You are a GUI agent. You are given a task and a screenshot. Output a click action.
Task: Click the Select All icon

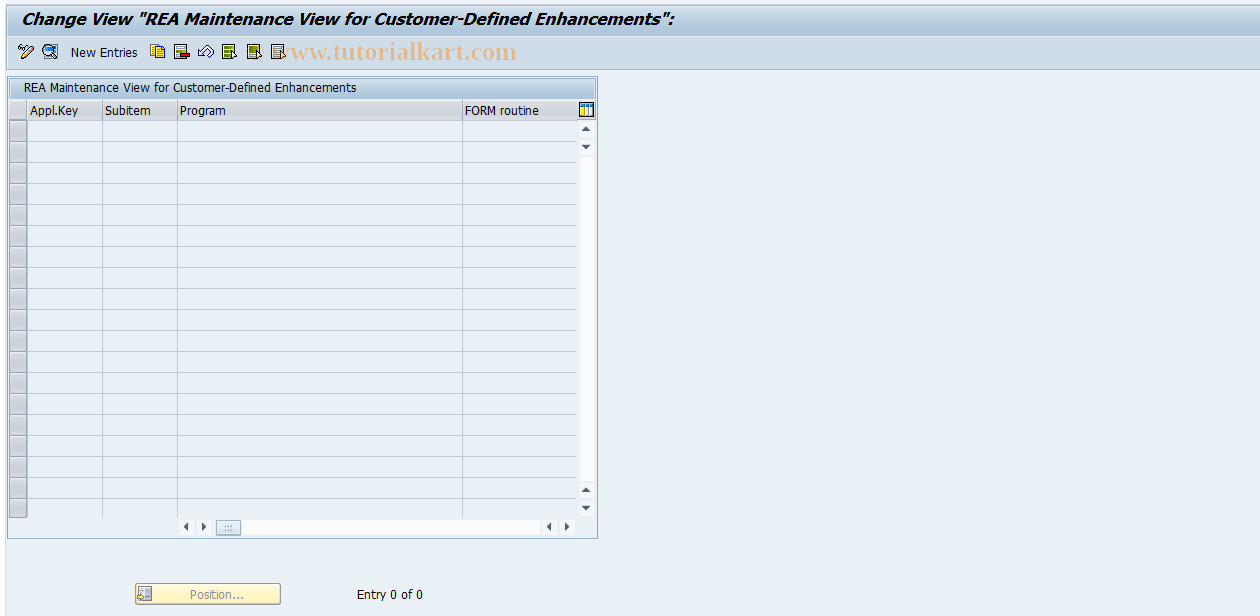(230, 52)
